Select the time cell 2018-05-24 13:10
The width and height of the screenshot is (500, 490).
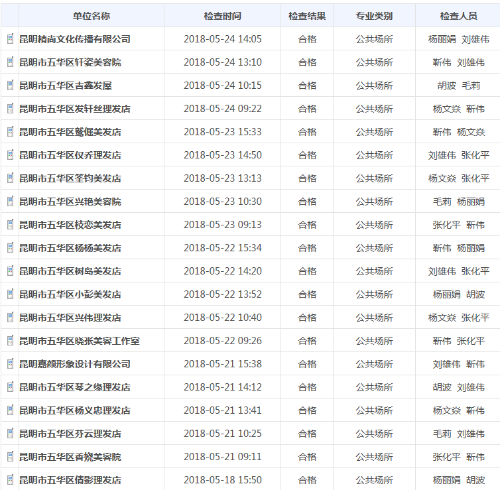pos(222,62)
